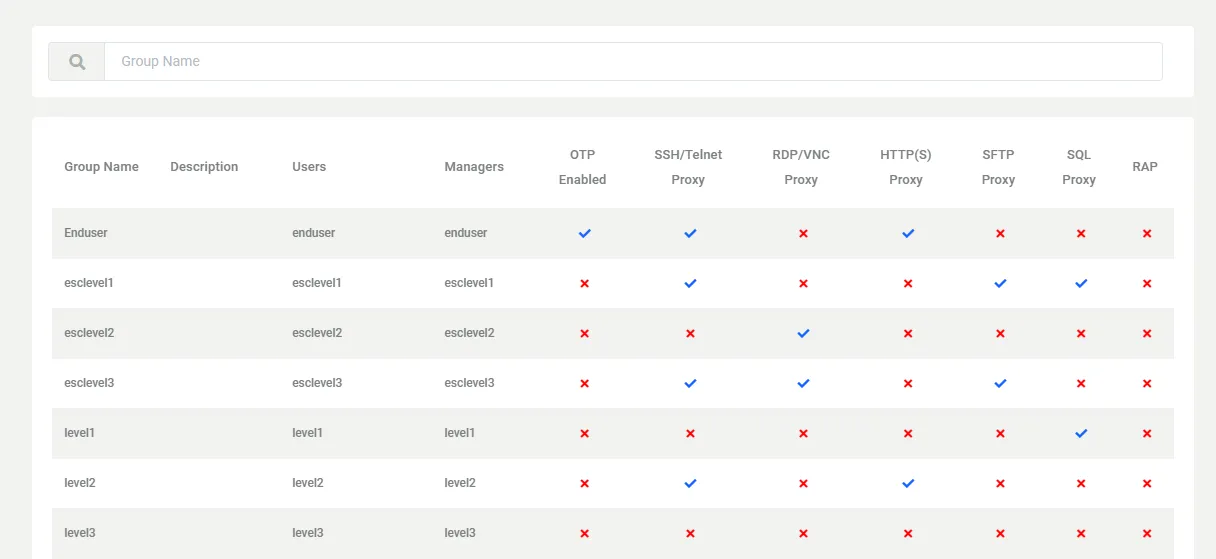The height and width of the screenshot is (559, 1216).
Task: Click Enduser RDP/VNC Proxy cross icon
Action: [x=803, y=233]
